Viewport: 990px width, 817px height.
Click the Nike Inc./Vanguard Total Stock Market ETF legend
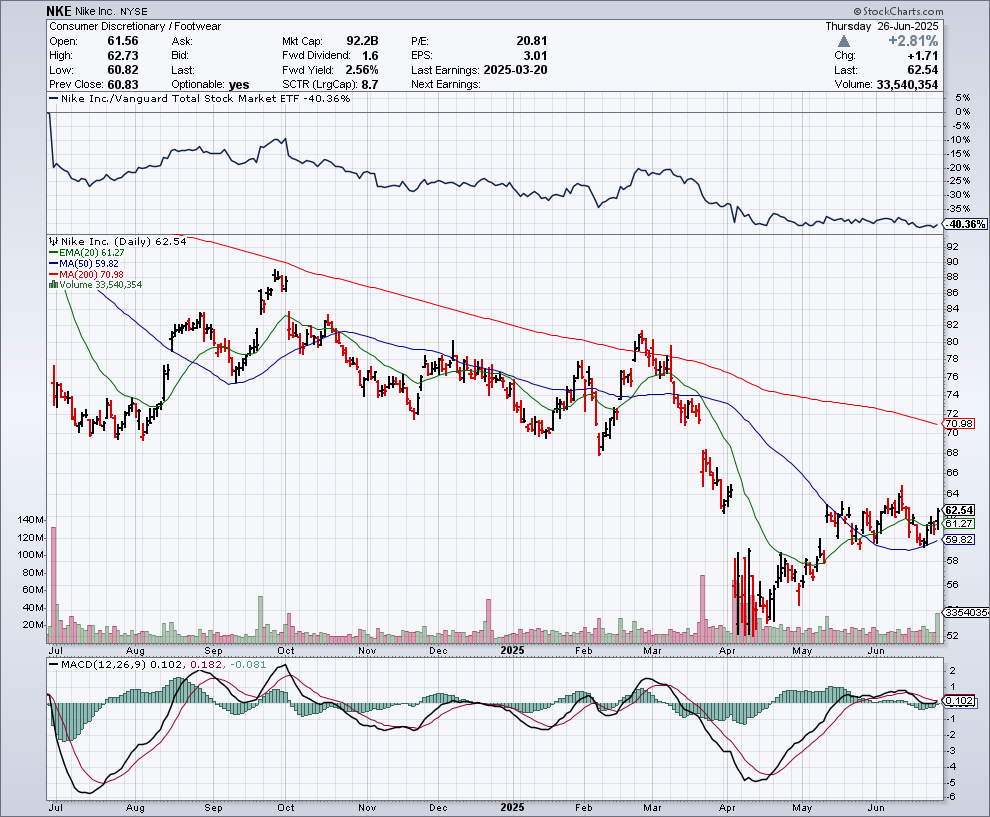coord(200,98)
